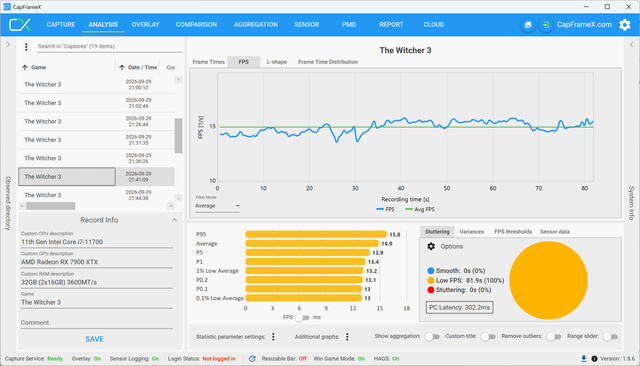
Task: Open stuttering Options gear icon
Action: point(431,246)
